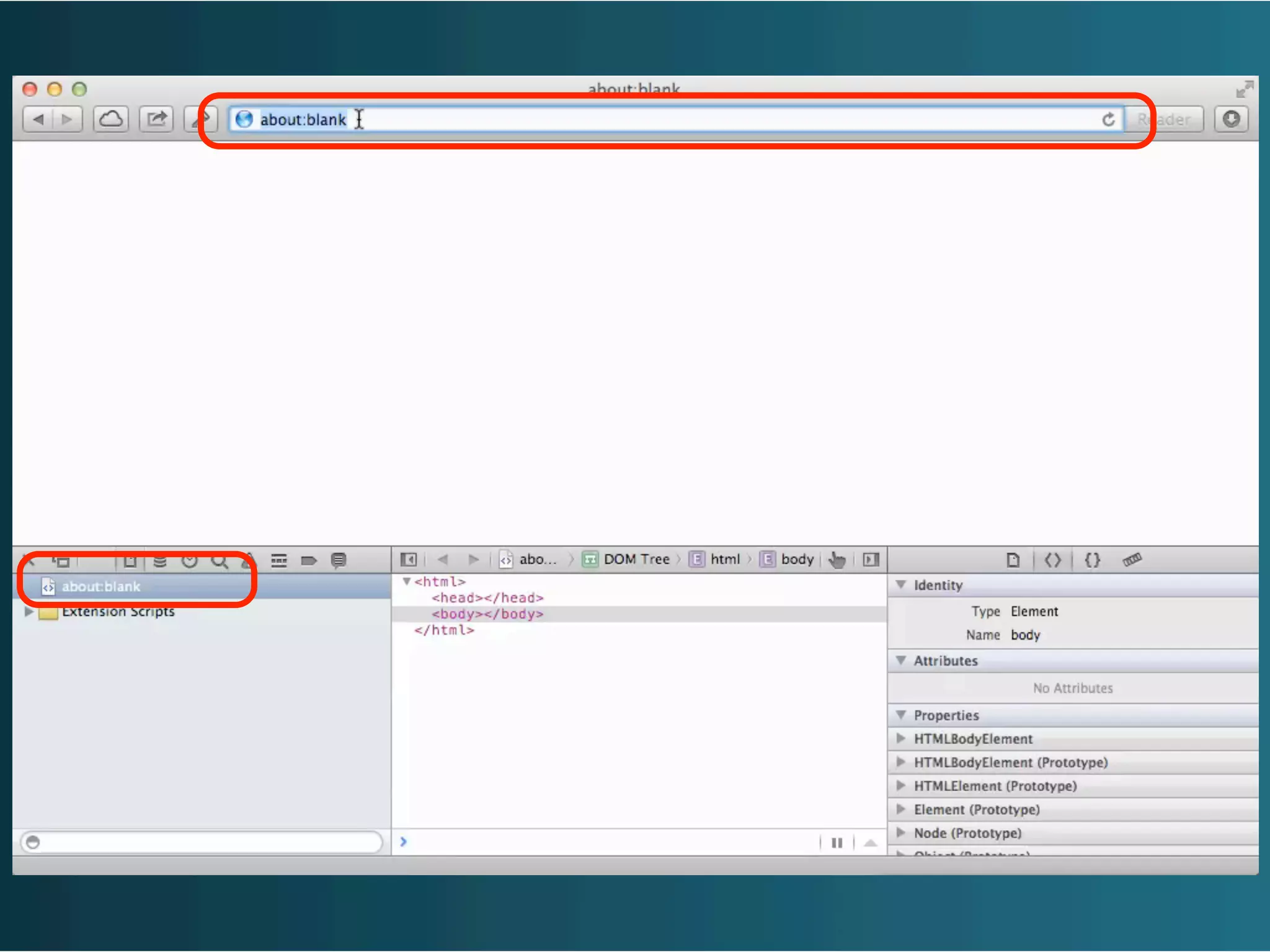The width and height of the screenshot is (1270, 952).
Task: Collapse the Attributes section
Action: click(x=901, y=661)
